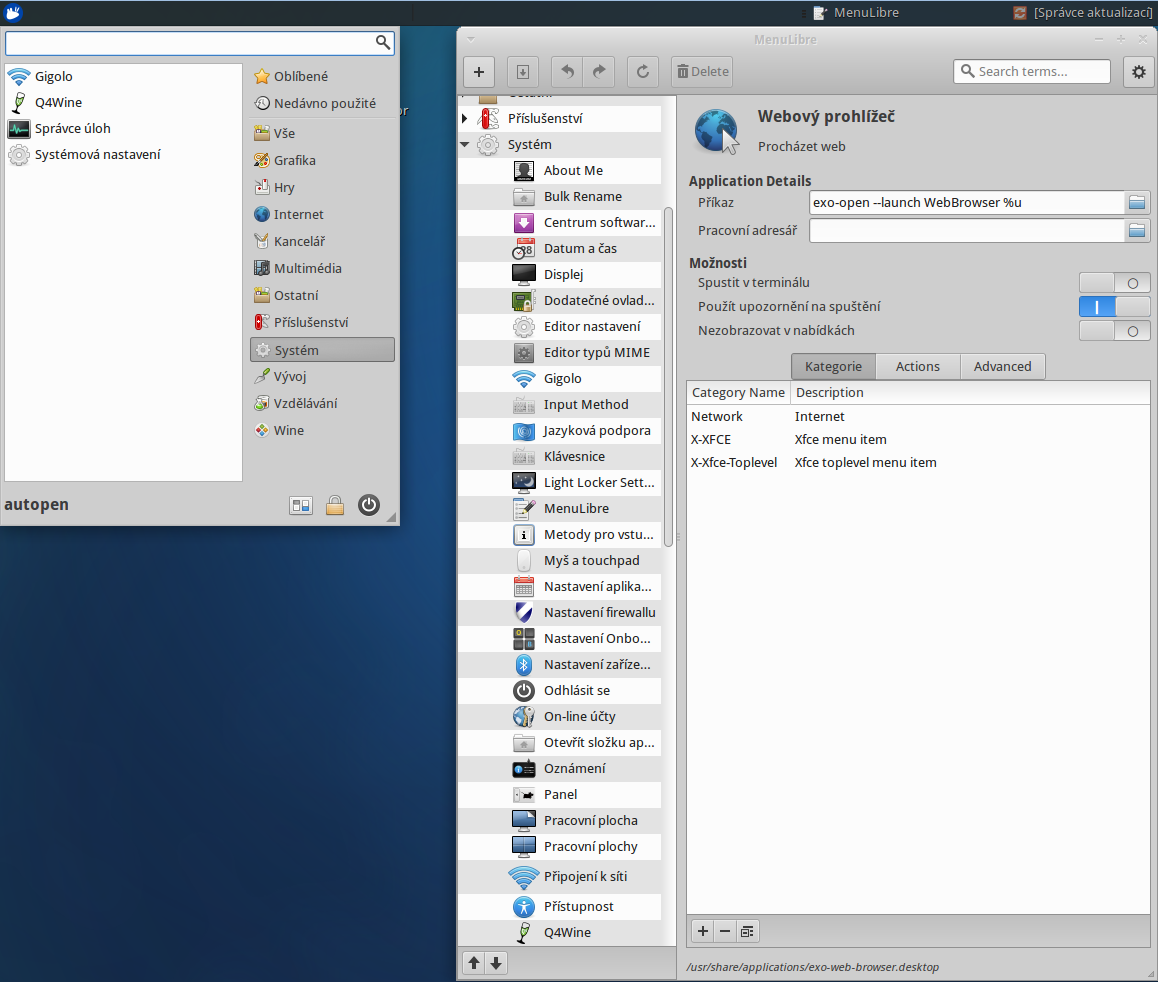Click the save launcher toolbar icon
The image size is (1158, 982).
(522, 72)
